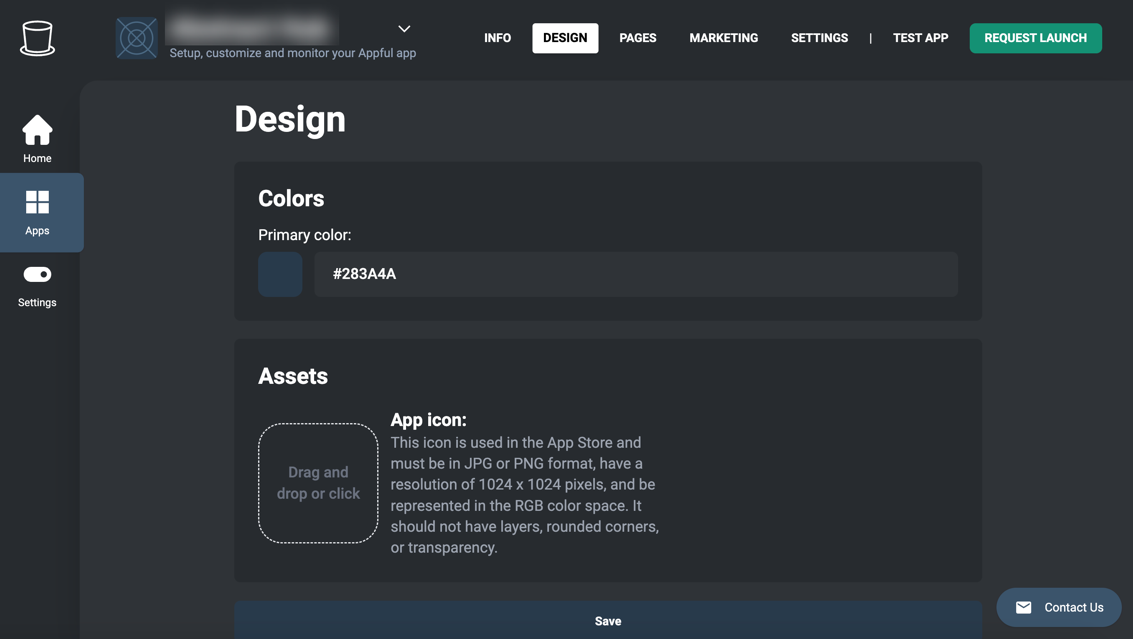Click the blurred app name title
Image resolution: width=1133 pixels, height=639 pixels.
click(252, 28)
